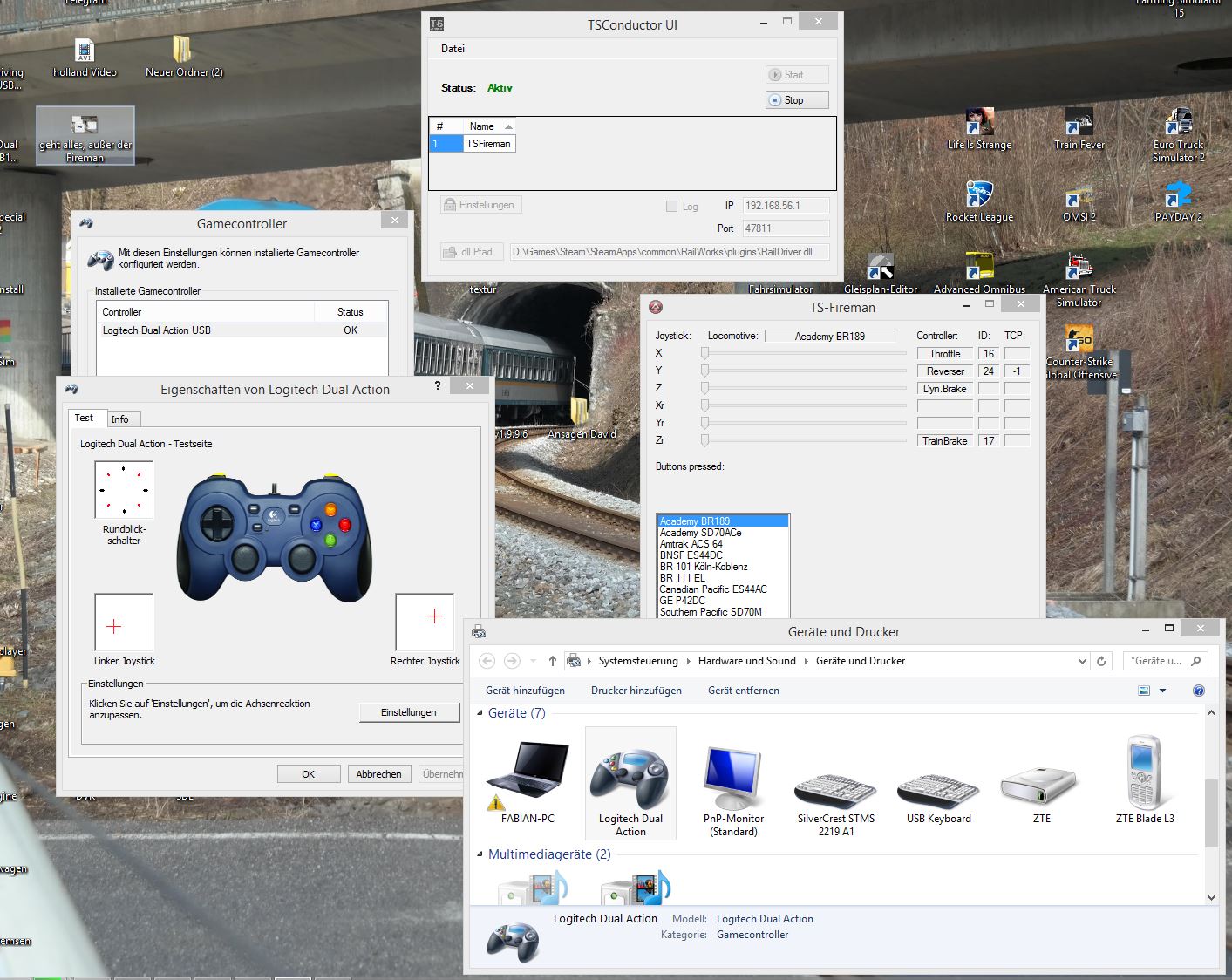Click the help icon in Geräte und Drucker
1232x980 pixels.
1198,691
